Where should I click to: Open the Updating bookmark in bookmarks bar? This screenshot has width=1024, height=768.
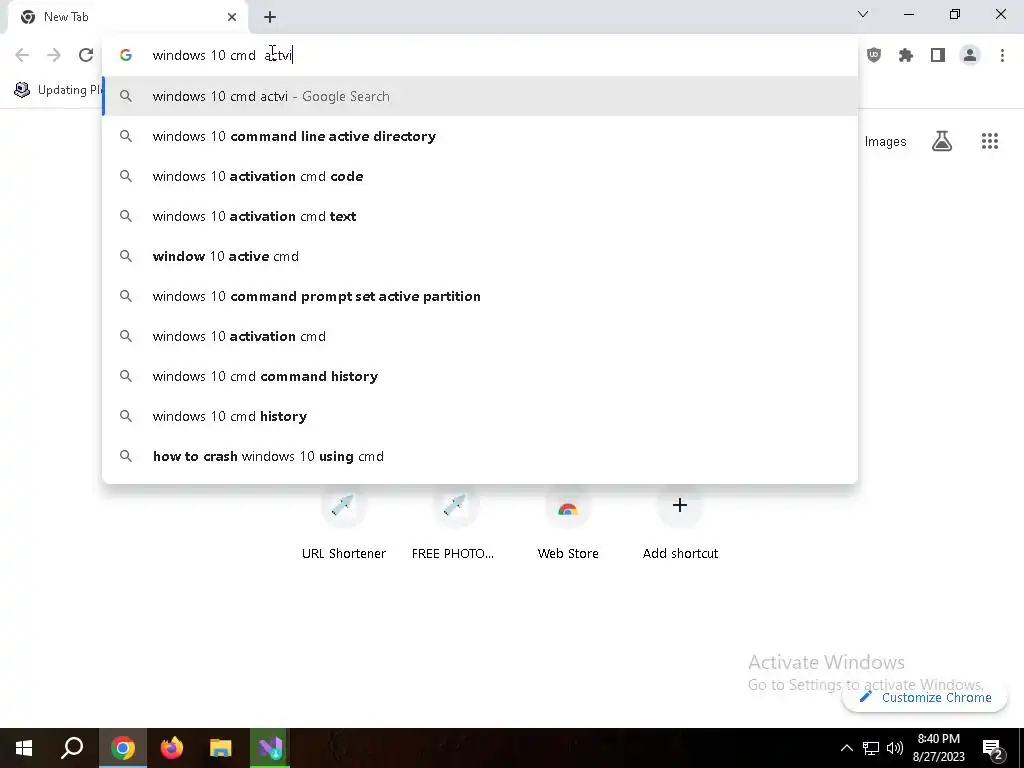57,89
